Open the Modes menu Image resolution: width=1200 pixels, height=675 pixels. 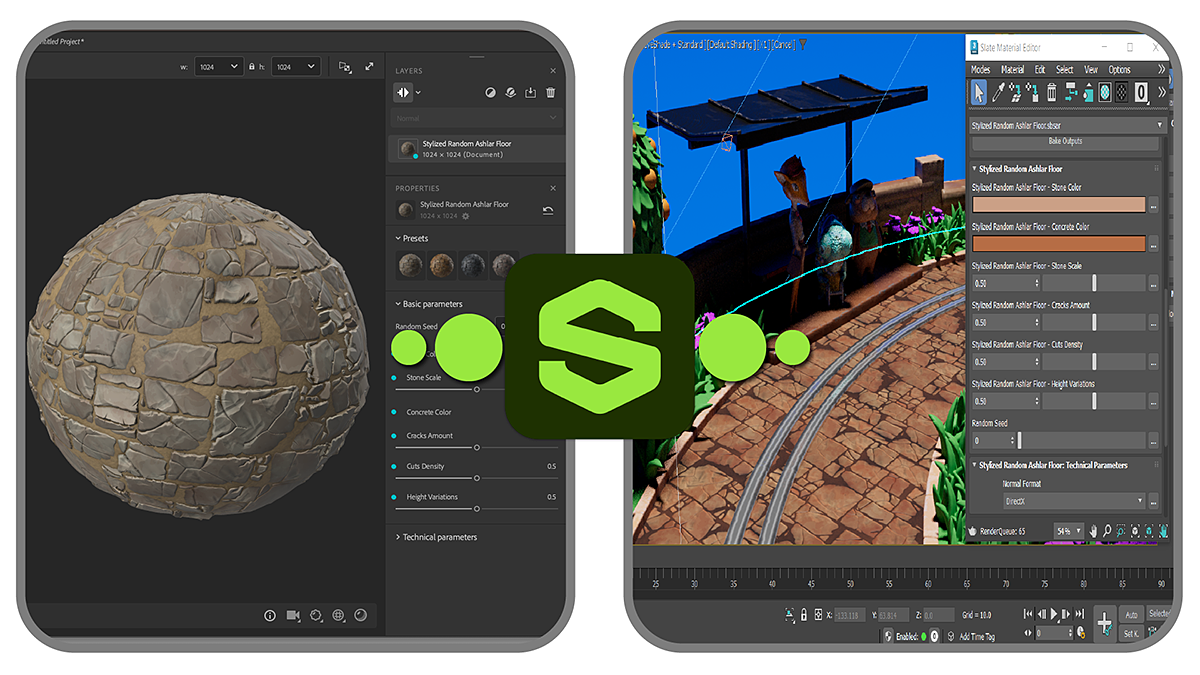coord(981,70)
